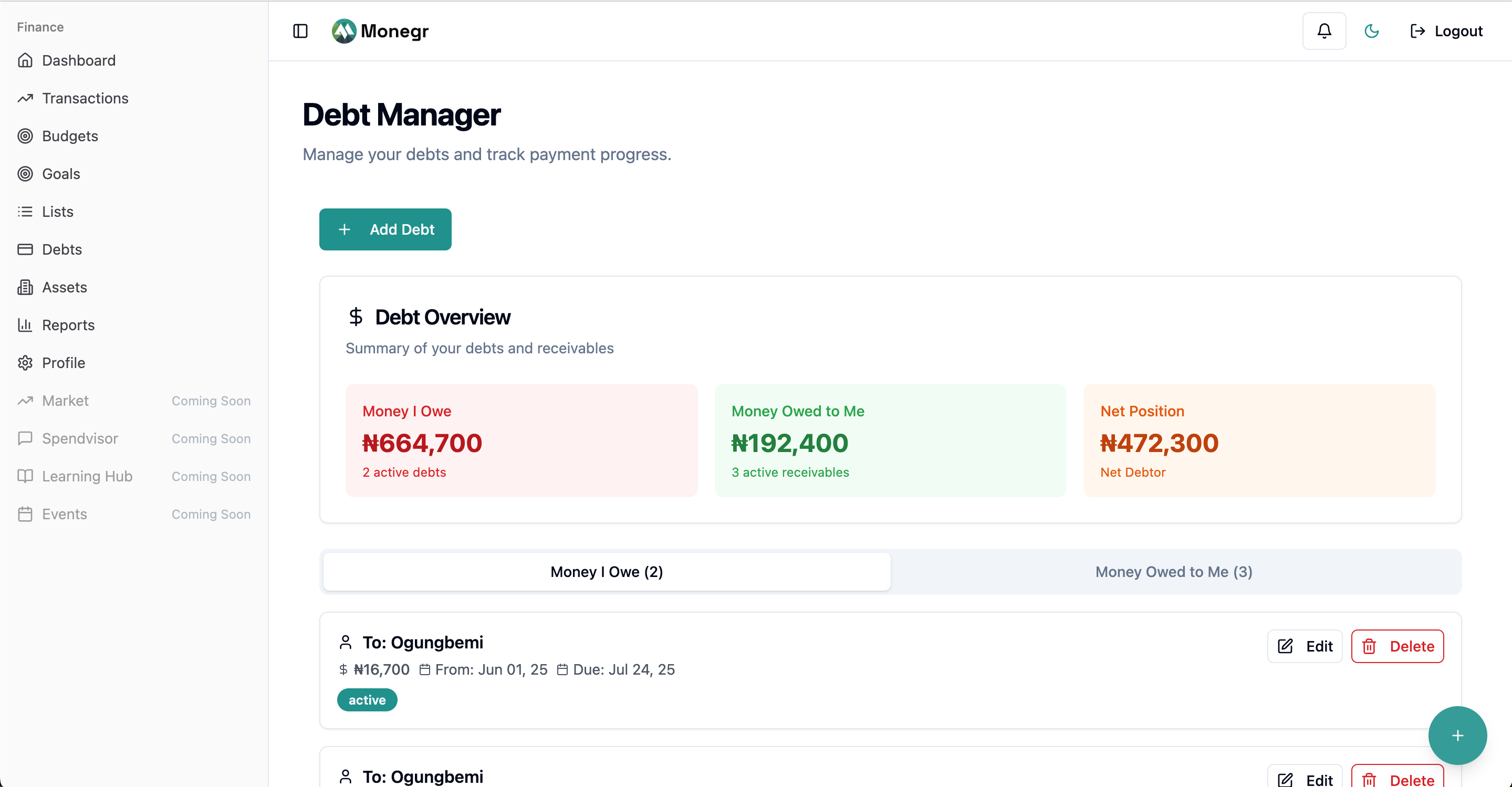
Task: Navigate to Goals in the sidebar
Action: pyautogui.click(x=61, y=174)
